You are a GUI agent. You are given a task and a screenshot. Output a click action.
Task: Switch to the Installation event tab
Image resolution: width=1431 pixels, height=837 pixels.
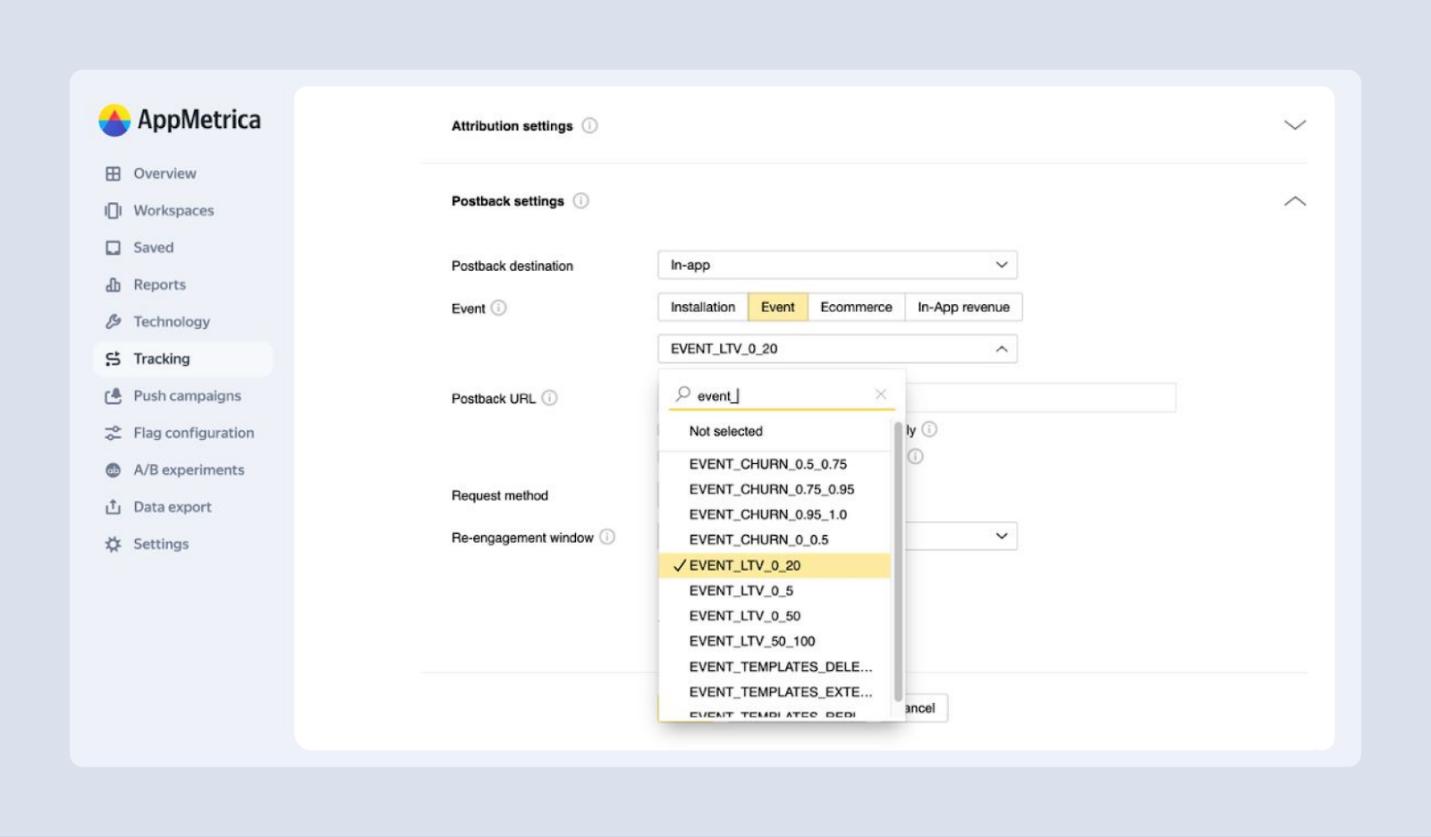click(x=702, y=307)
